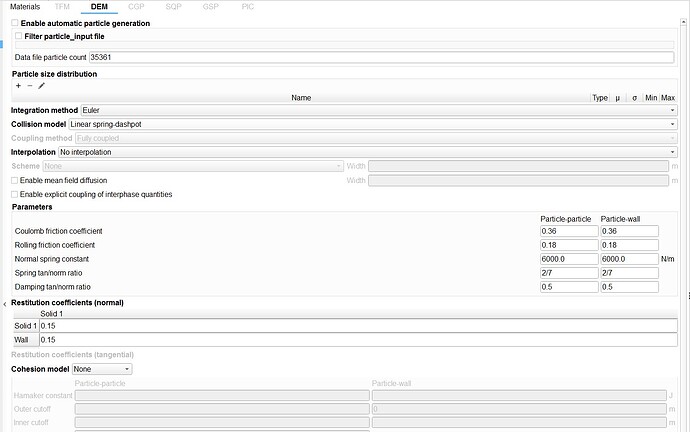This screenshot has width=690, height=432.
Task: Select the Solid 1 column header
Action: [358, 314]
